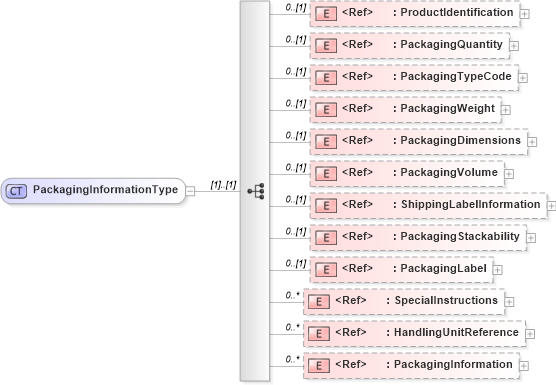Expand the PackagingDimensions element
This screenshot has width=556, height=385.
tap(532, 142)
